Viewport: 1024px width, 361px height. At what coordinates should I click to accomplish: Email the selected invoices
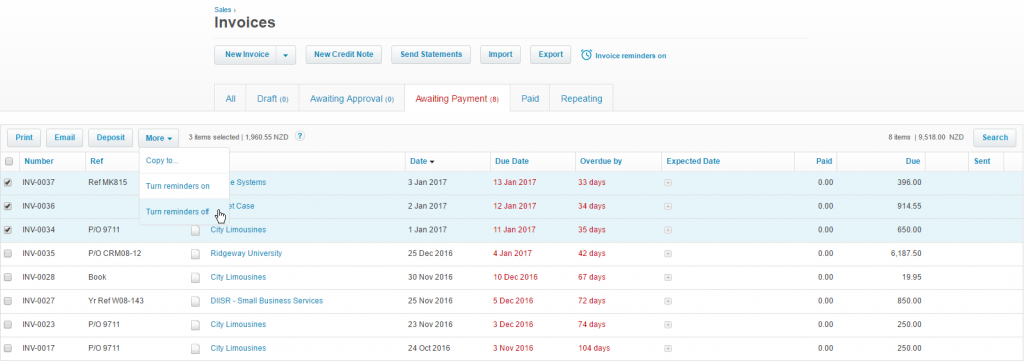click(x=65, y=138)
